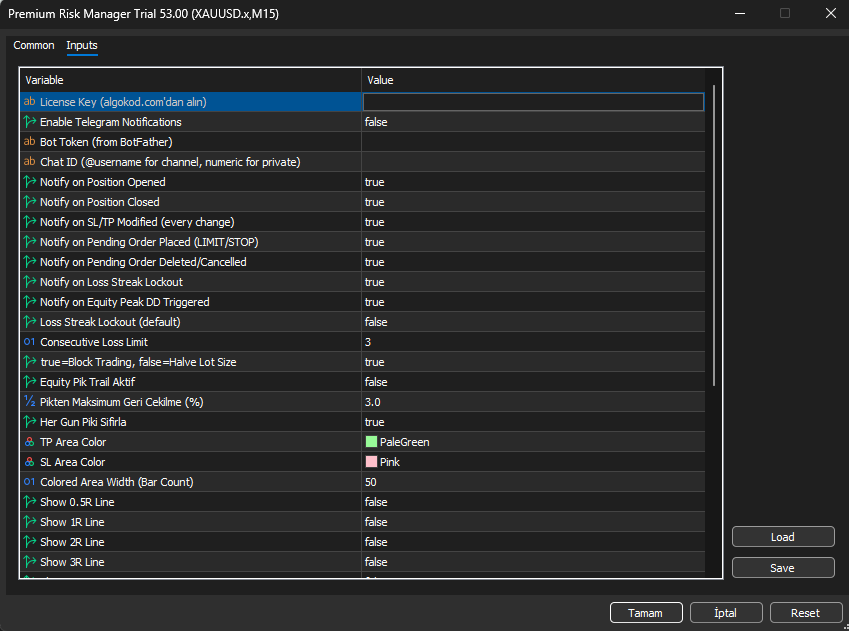Select the Inputs tab
Image resolution: width=849 pixels, height=631 pixels.
(82, 45)
